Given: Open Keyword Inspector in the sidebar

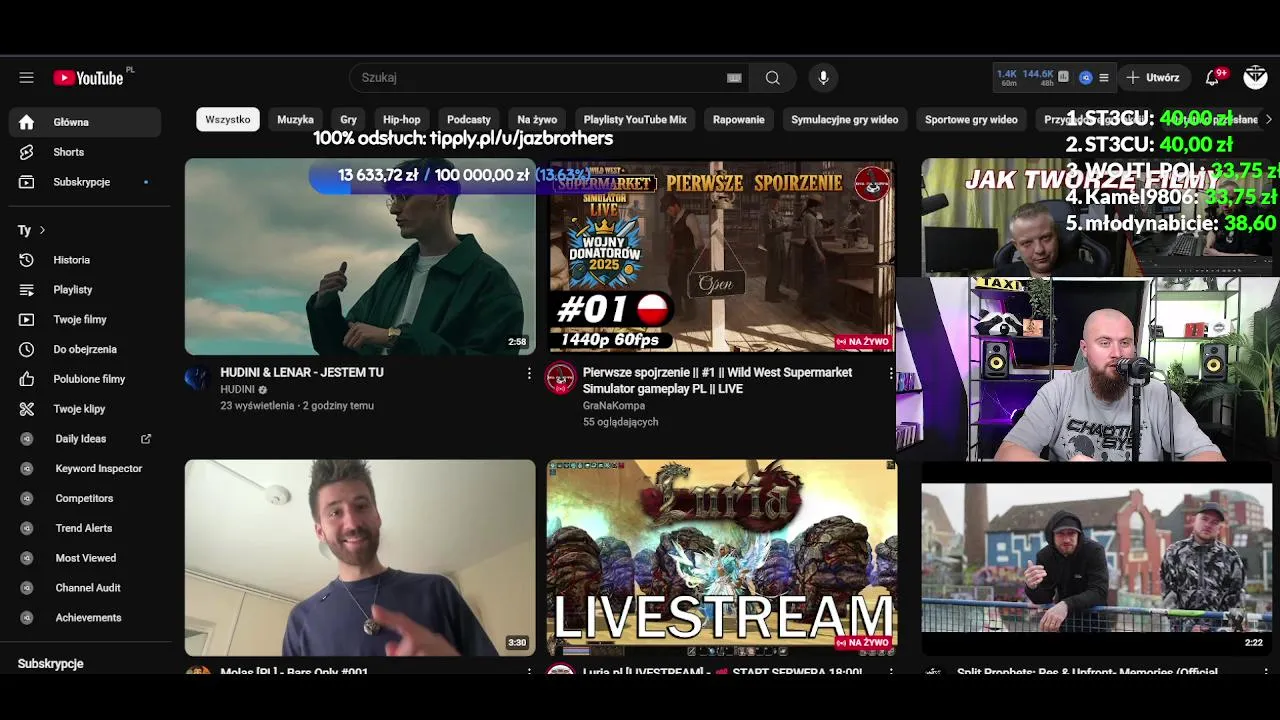Looking at the screenshot, I should [x=85, y=469].
